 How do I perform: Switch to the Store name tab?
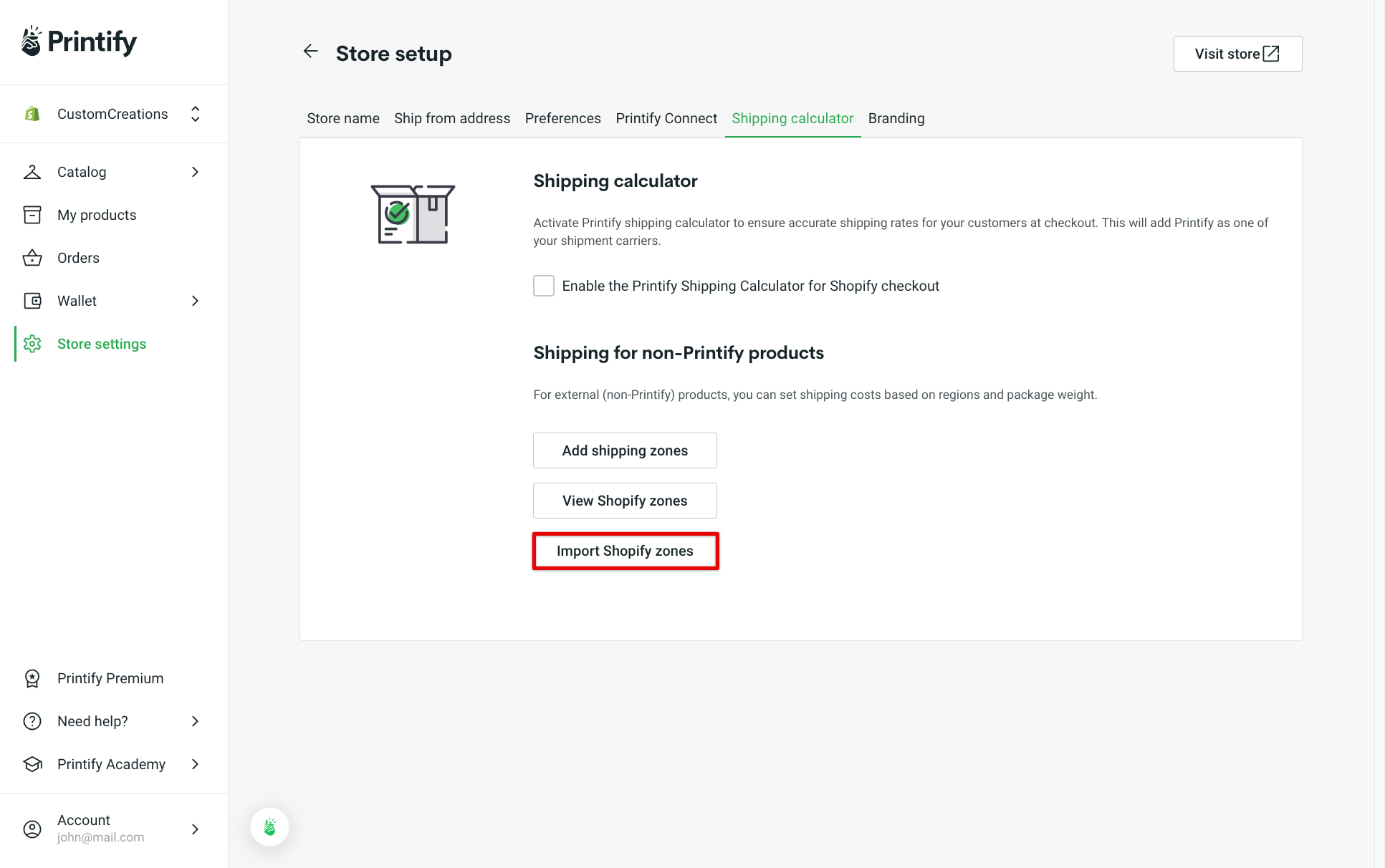point(343,118)
